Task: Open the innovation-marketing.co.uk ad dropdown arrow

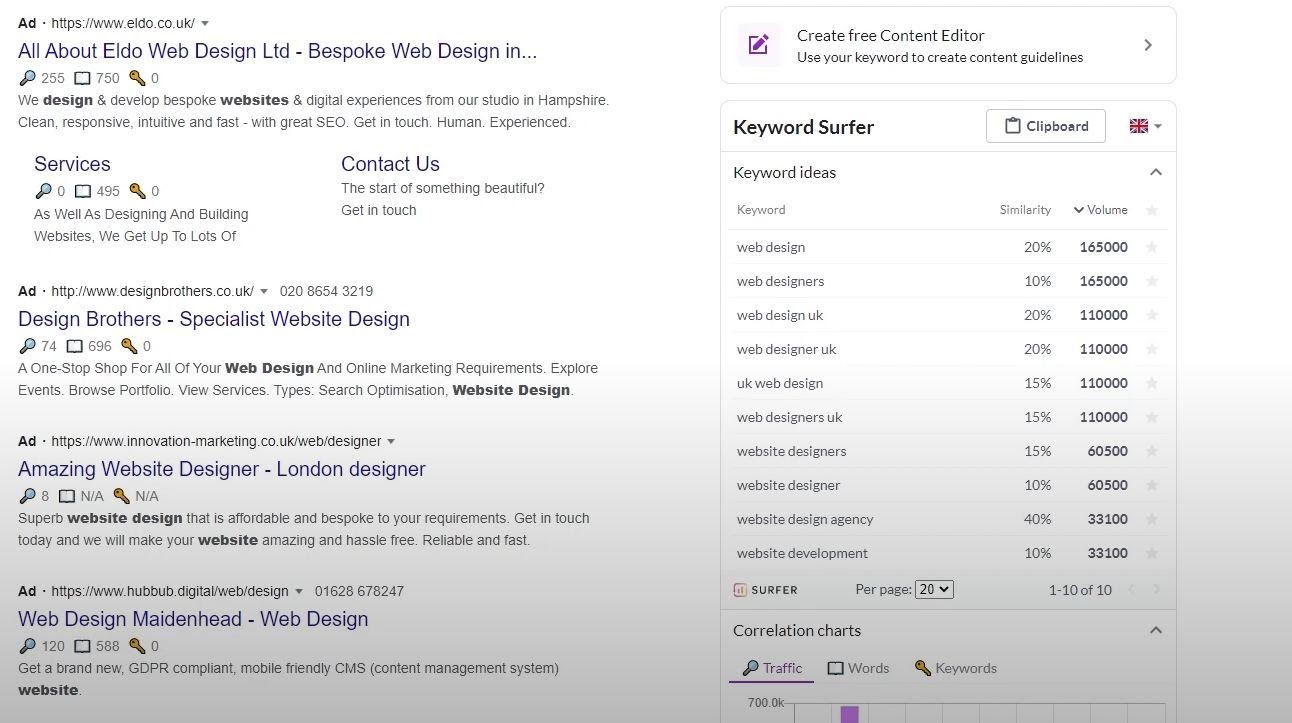Action: (391, 441)
